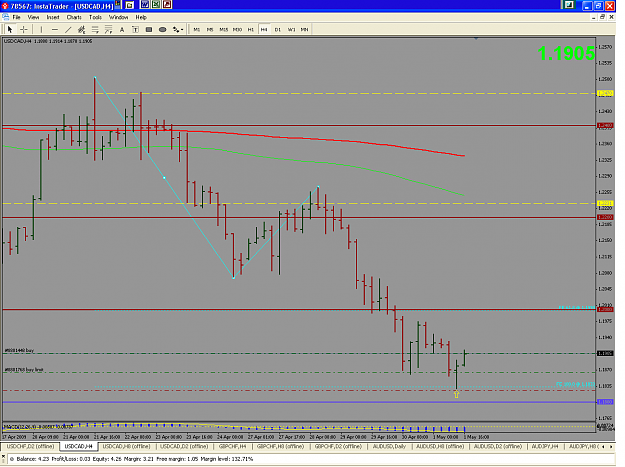Screen dimensions: 625x467
Task: Open the Insert menu
Action: click(53, 17)
